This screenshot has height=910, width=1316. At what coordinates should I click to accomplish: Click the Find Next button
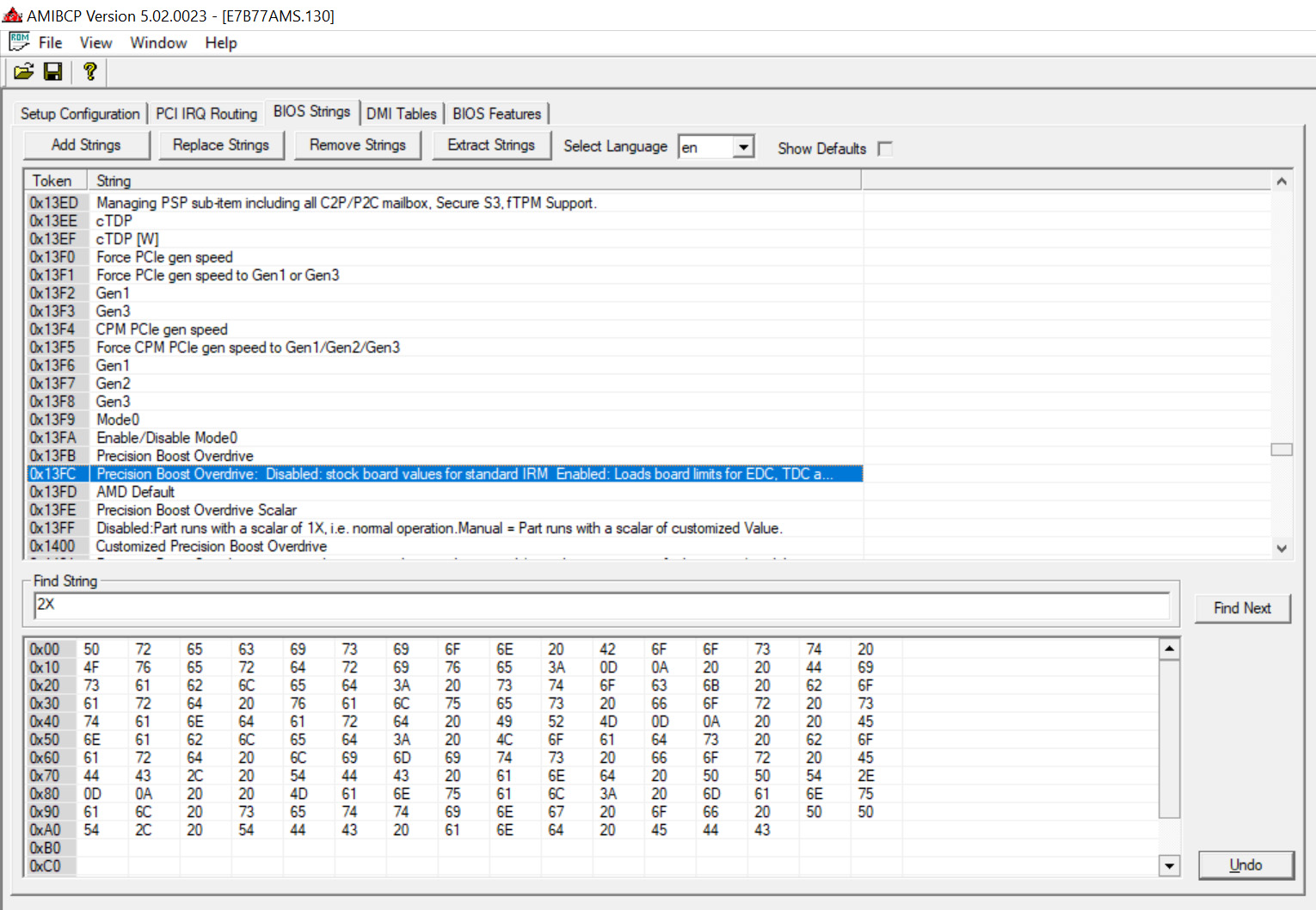1242,608
